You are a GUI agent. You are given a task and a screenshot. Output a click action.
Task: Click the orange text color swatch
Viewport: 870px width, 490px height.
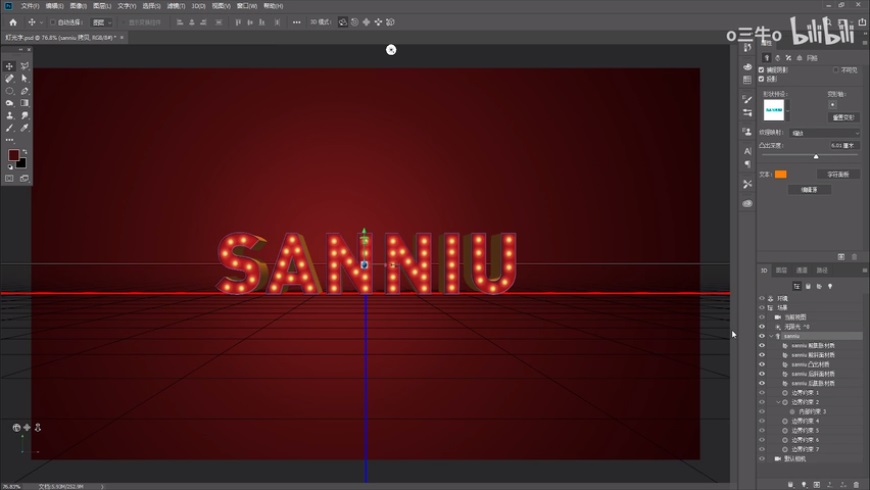[780, 174]
